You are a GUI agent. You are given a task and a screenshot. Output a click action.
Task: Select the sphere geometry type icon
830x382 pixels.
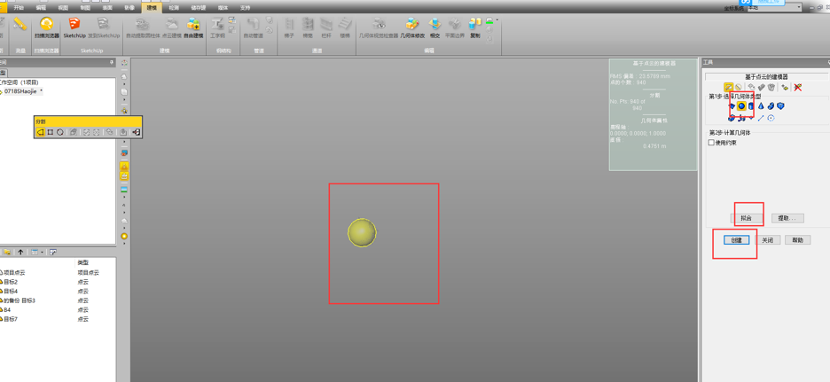click(x=742, y=106)
